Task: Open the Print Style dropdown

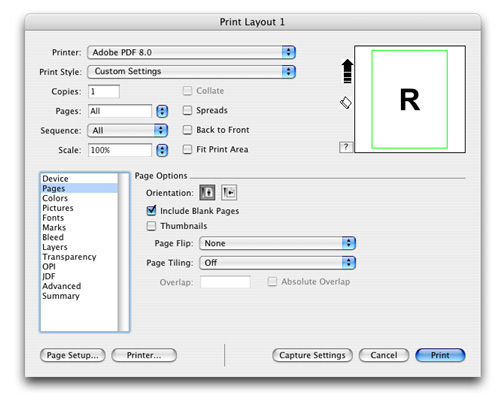Action: [191, 72]
